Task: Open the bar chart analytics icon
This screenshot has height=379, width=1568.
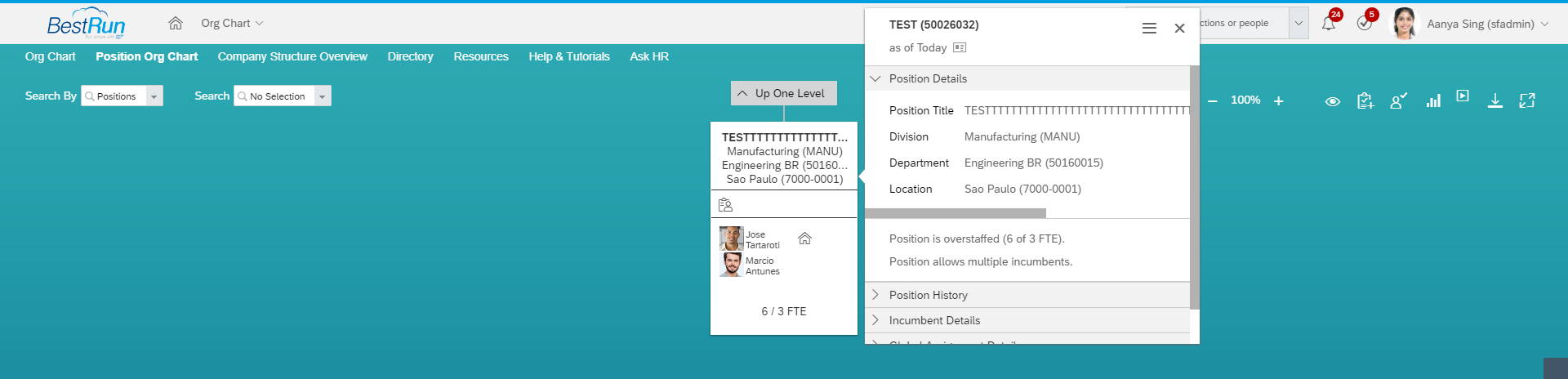Action: tap(1433, 100)
